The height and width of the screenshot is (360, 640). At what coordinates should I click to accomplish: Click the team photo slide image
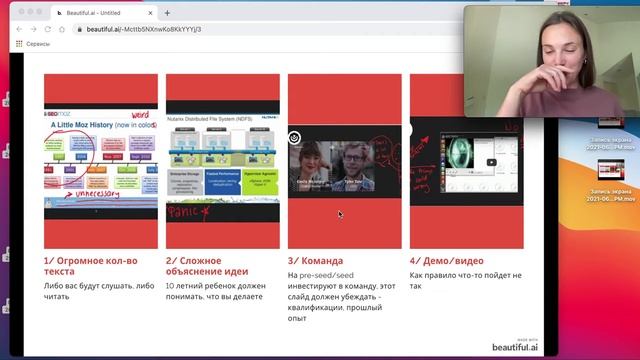coord(344,161)
